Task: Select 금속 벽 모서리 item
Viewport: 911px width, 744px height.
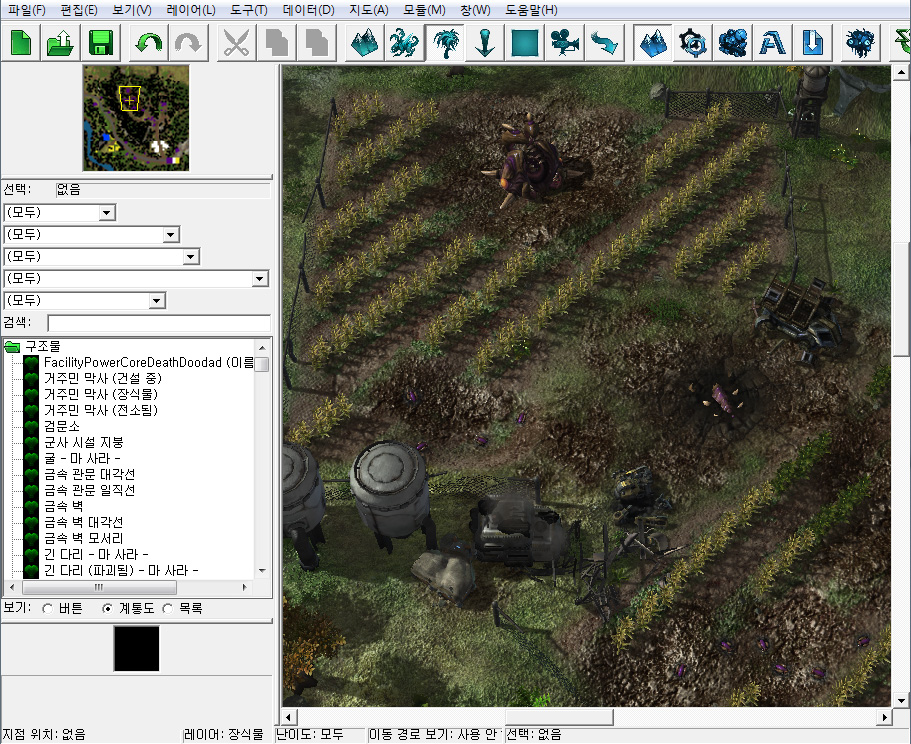Action: (x=84, y=539)
